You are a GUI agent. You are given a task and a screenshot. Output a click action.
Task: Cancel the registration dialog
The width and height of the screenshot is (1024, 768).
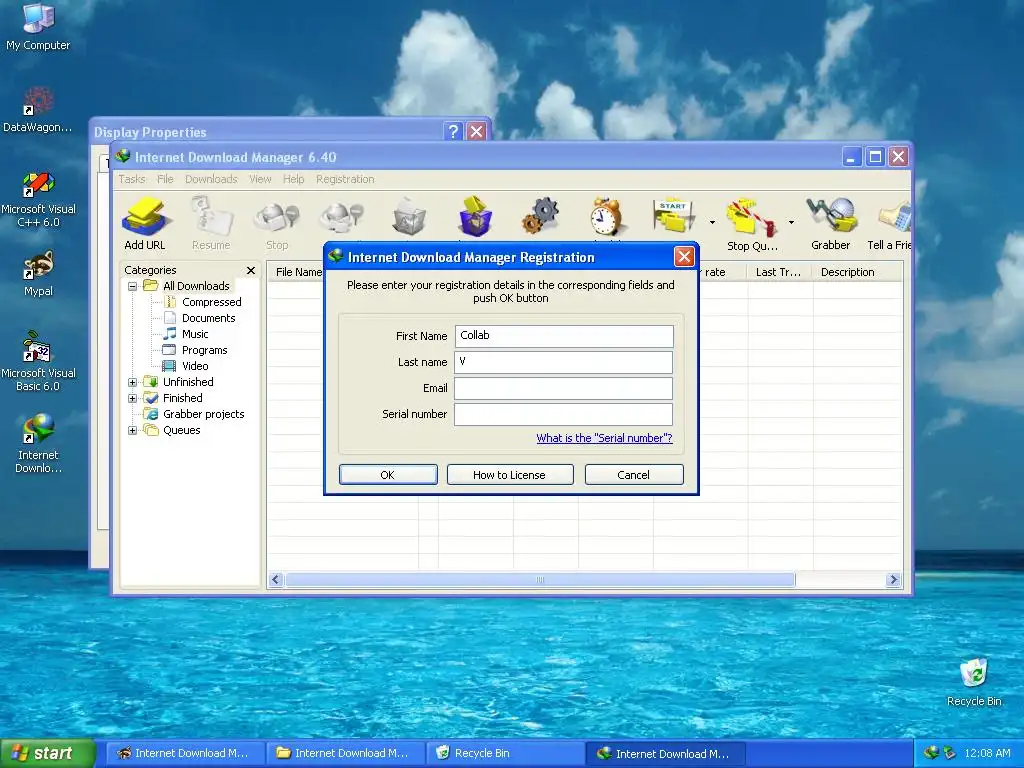(633, 475)
